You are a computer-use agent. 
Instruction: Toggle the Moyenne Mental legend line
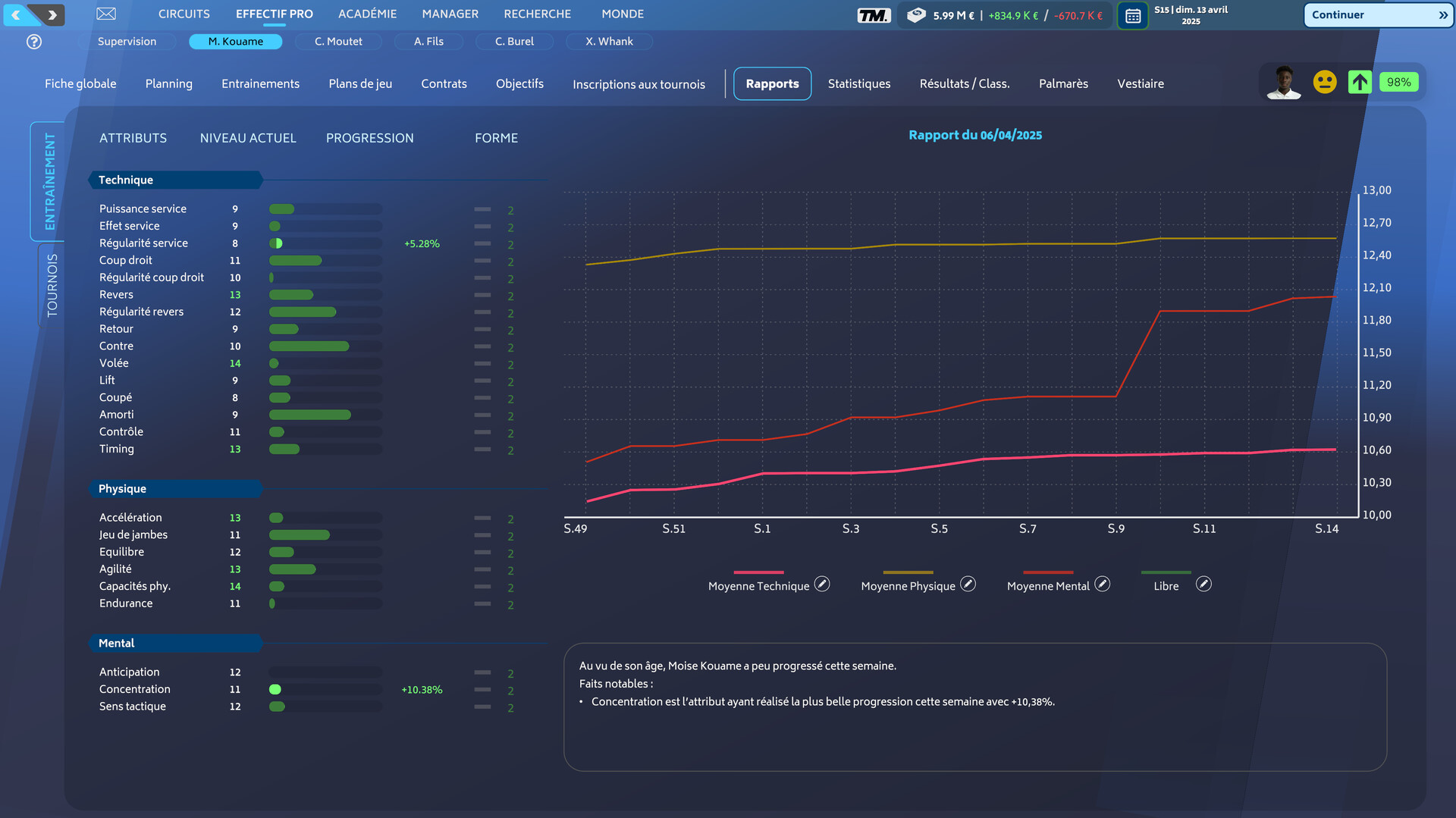(1048, 573)
